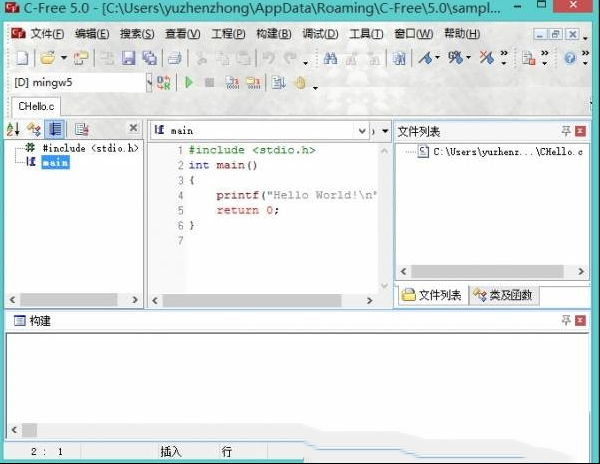Run the program with green play icon
600x464 pixels.
pos(189,82)
